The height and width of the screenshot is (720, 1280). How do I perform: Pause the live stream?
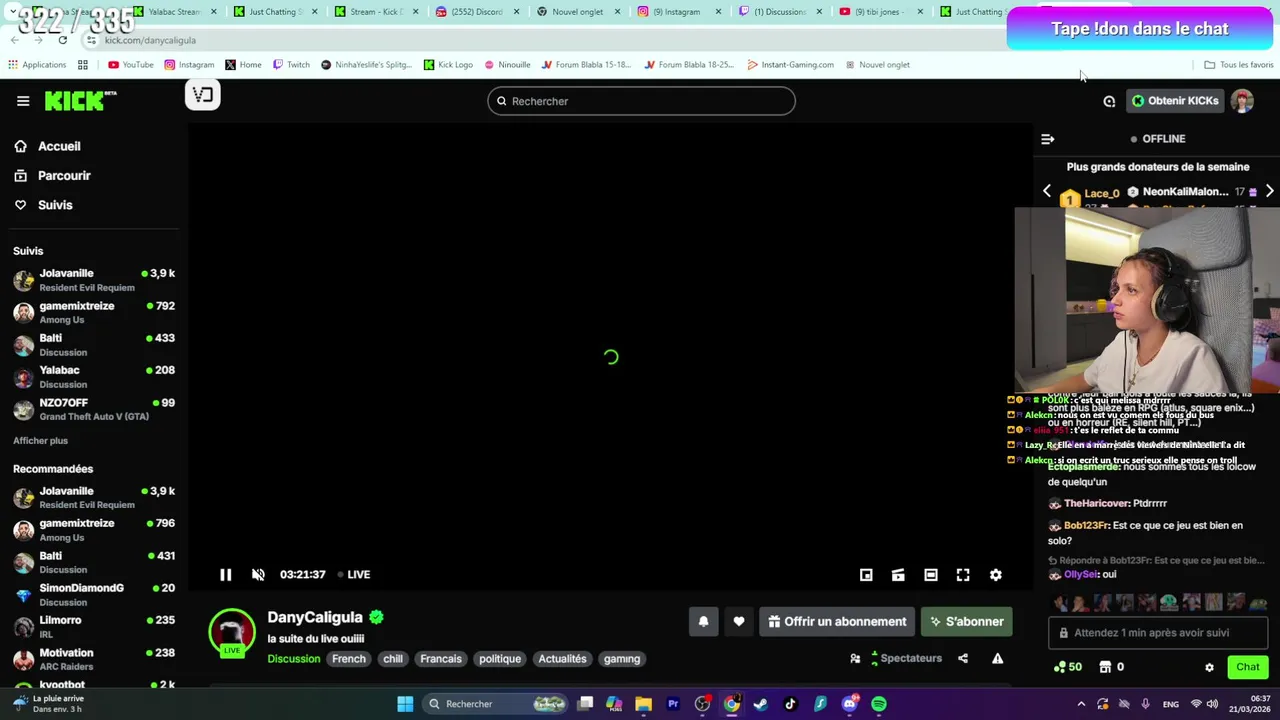(225, 575)
